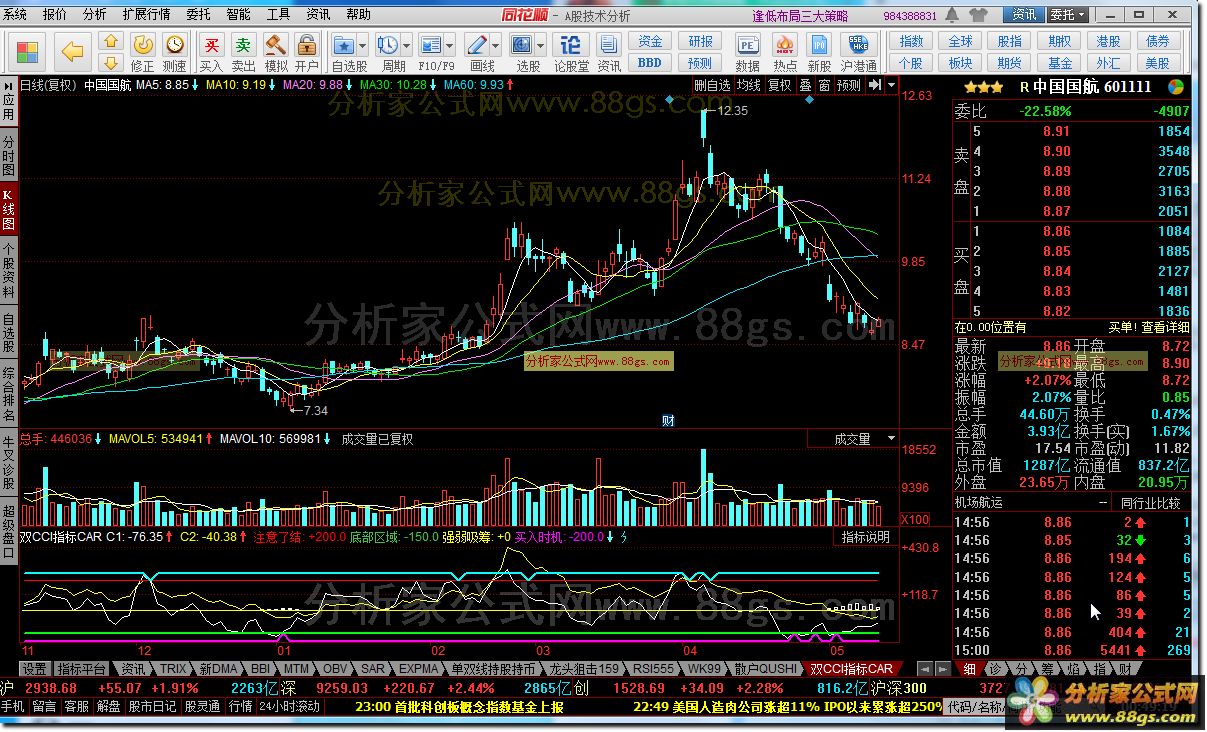Open the 数据 PE data icon
This screenshot has width=1207, height=732.
tap(747, 52)
